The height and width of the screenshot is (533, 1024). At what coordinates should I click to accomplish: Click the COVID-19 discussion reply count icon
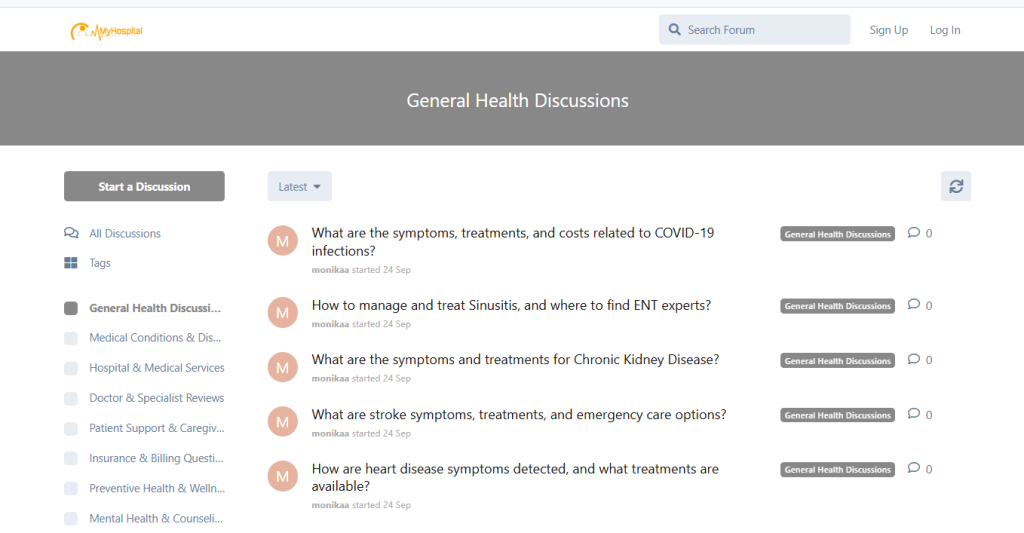pyautogui.click(x=913, y=233)
